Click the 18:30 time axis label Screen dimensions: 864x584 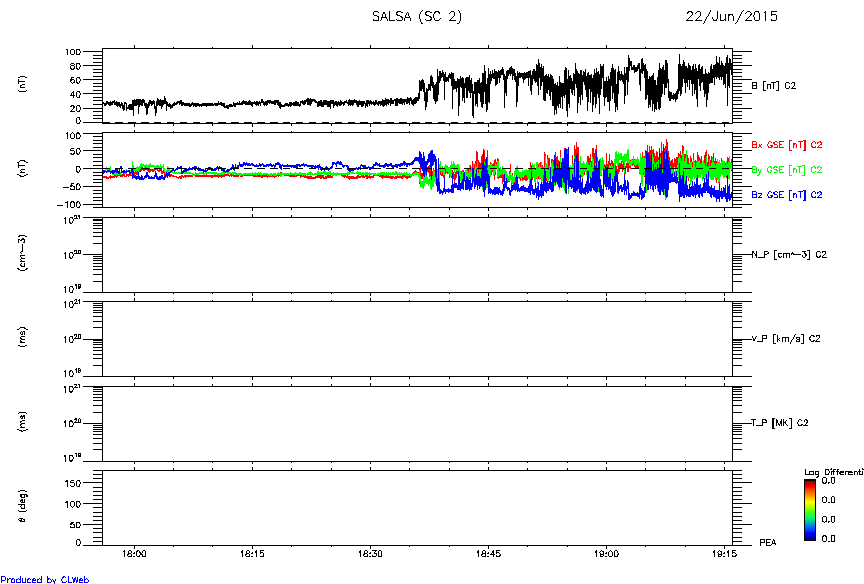click(x=370, y=554)
